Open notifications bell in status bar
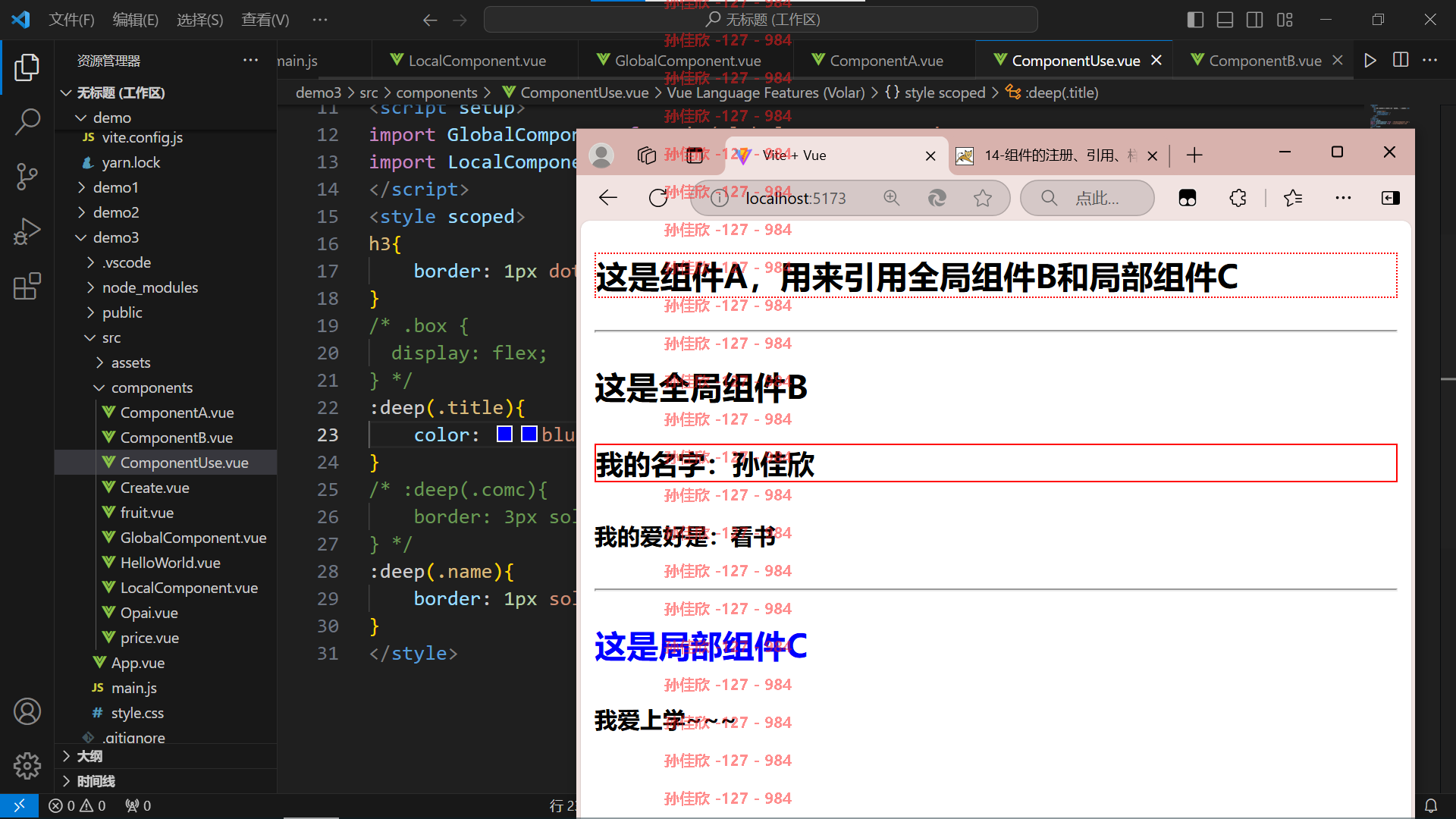 coord(1430,805)
